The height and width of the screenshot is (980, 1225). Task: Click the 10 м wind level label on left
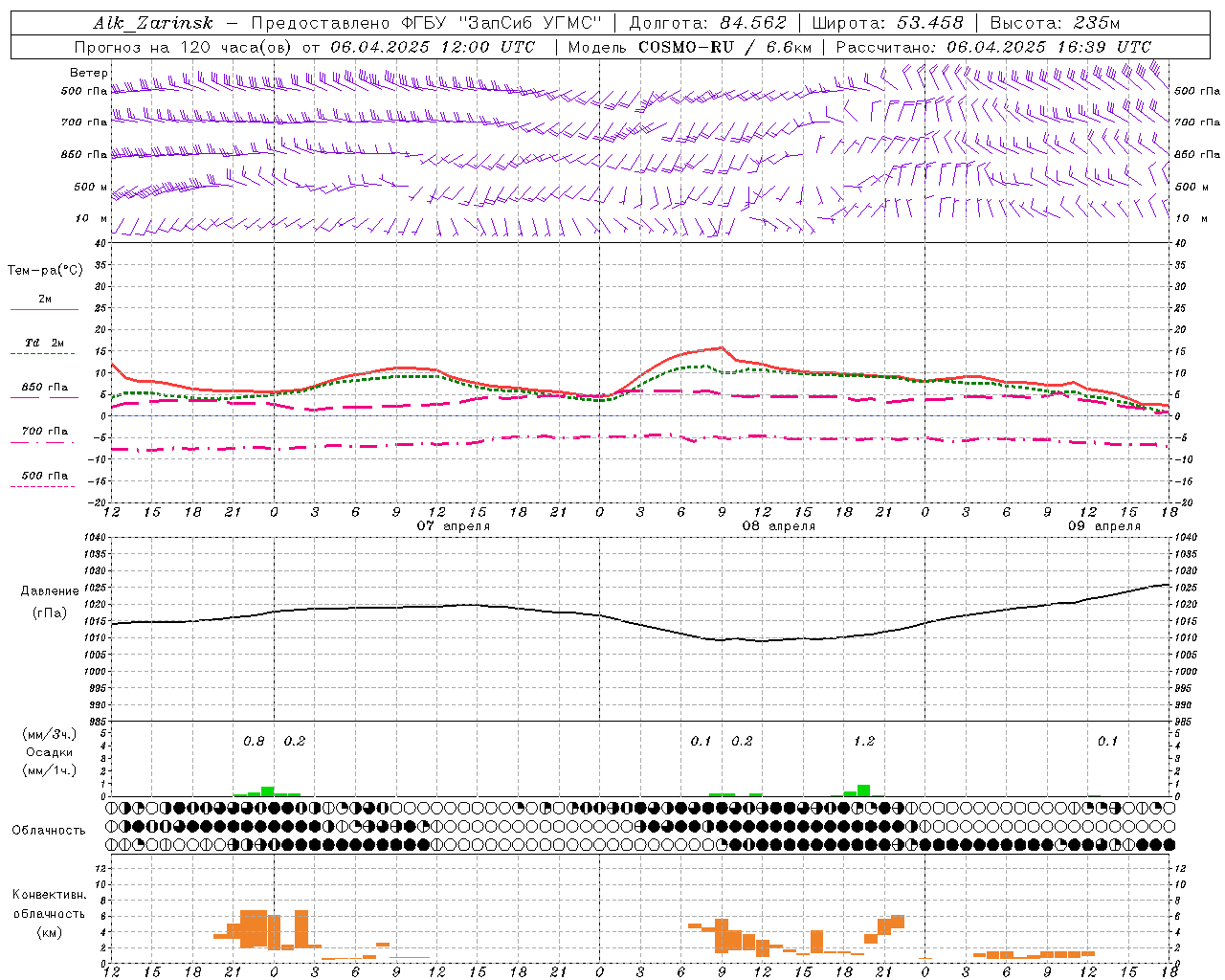93,218
